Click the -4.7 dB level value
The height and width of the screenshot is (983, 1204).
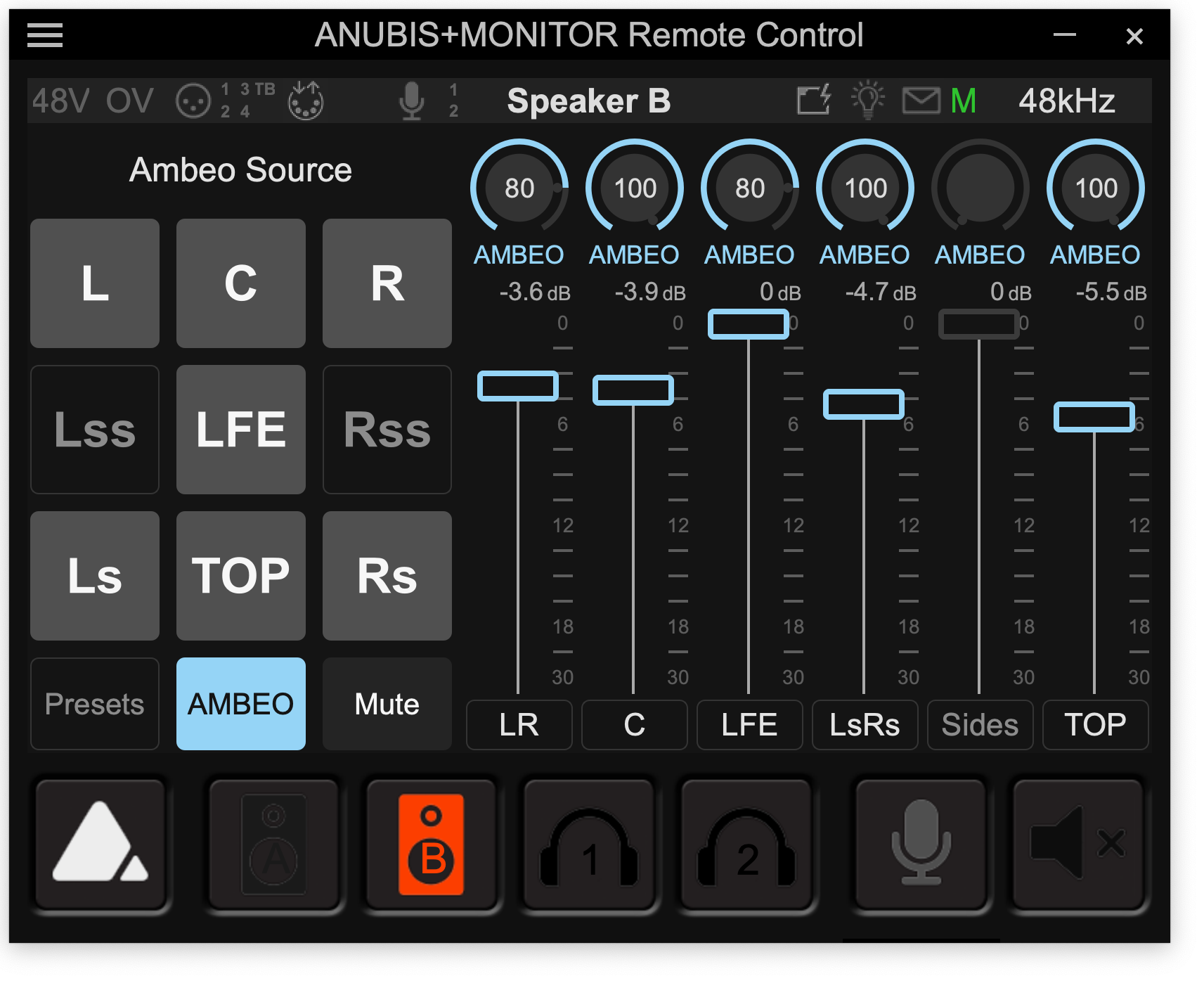tap(881, 292)
